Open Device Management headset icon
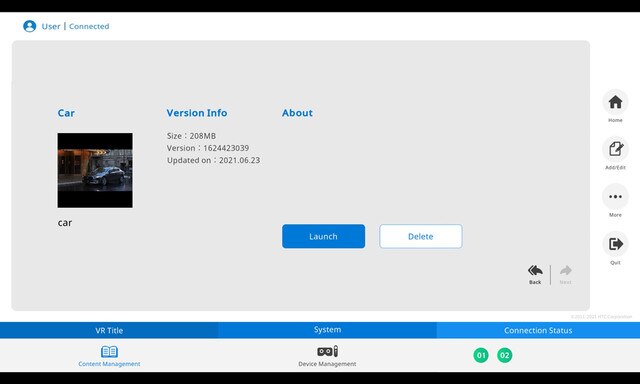This screenshot has width=640, height=384. 327,351
